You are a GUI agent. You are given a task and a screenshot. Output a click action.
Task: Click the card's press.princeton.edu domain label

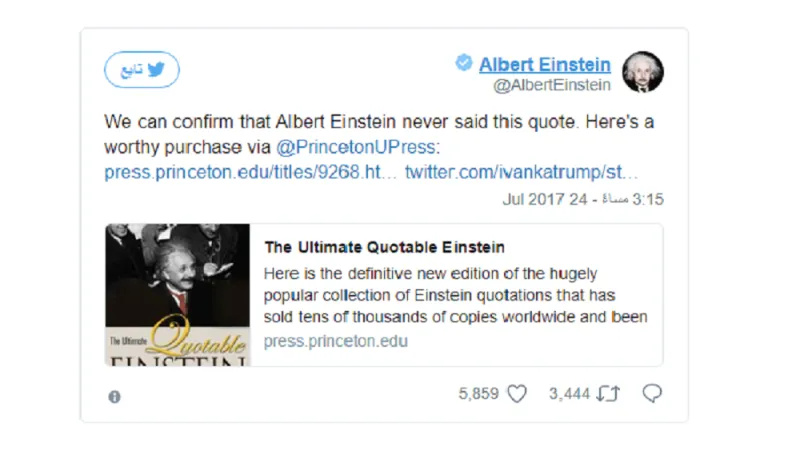(x=336, y=341)
